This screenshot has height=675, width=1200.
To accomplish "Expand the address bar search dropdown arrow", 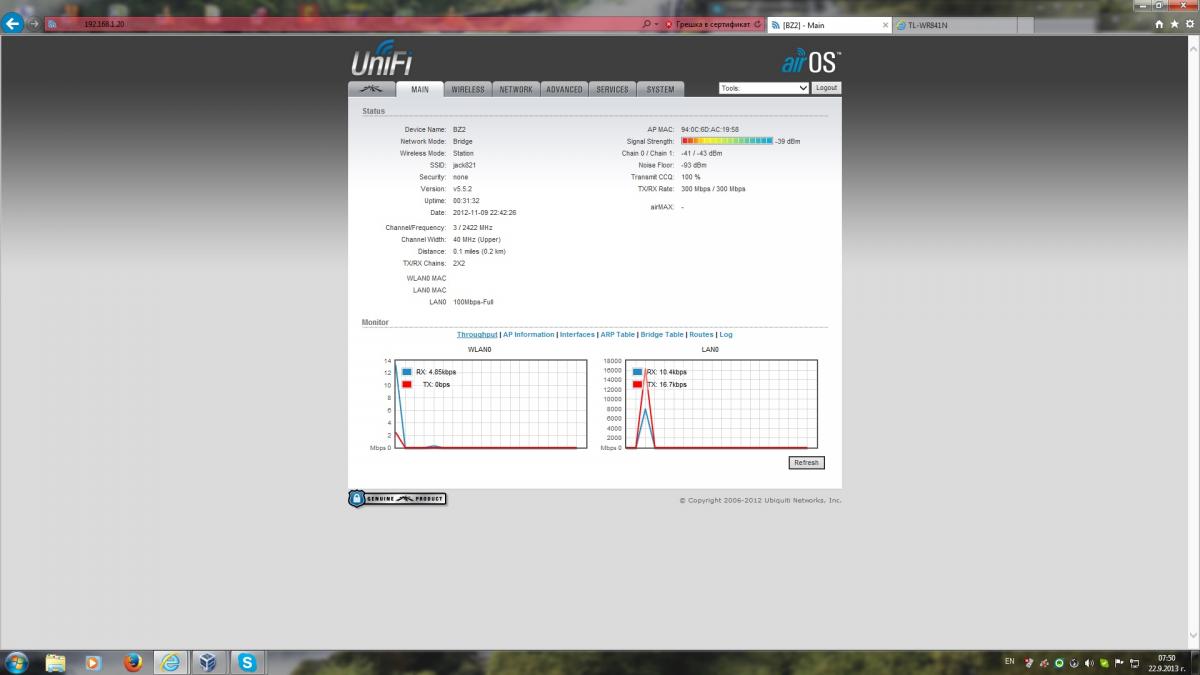I will (x=656, y=24).
